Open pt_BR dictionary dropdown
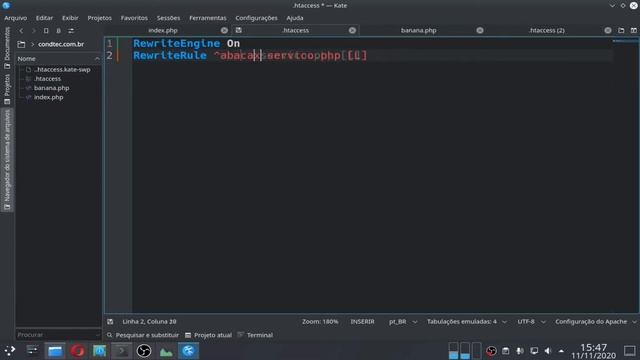Viewport: 640px width, 360px height. pyautogui.click(x=402, y=322)
